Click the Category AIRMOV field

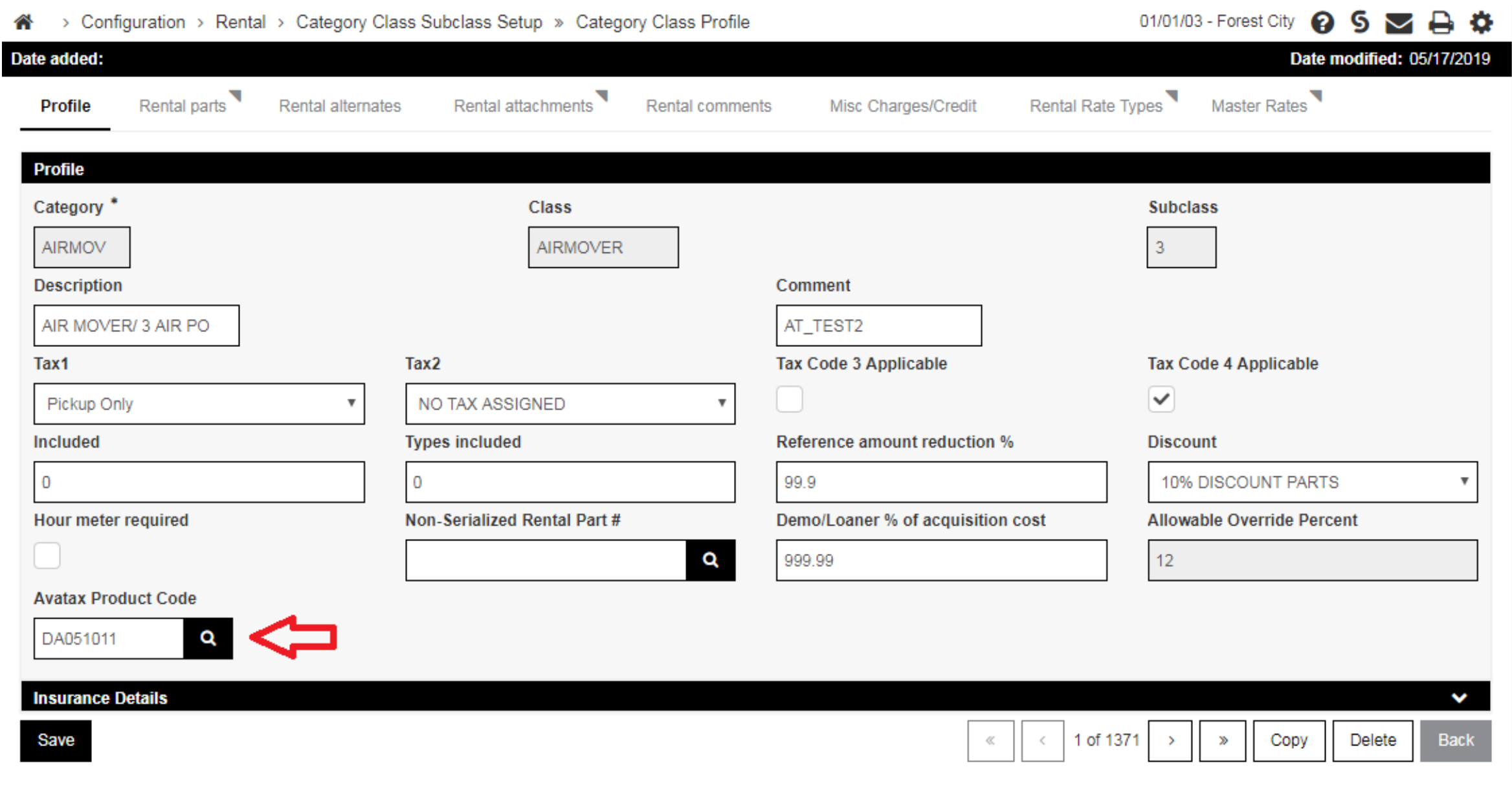pos(82,247)
